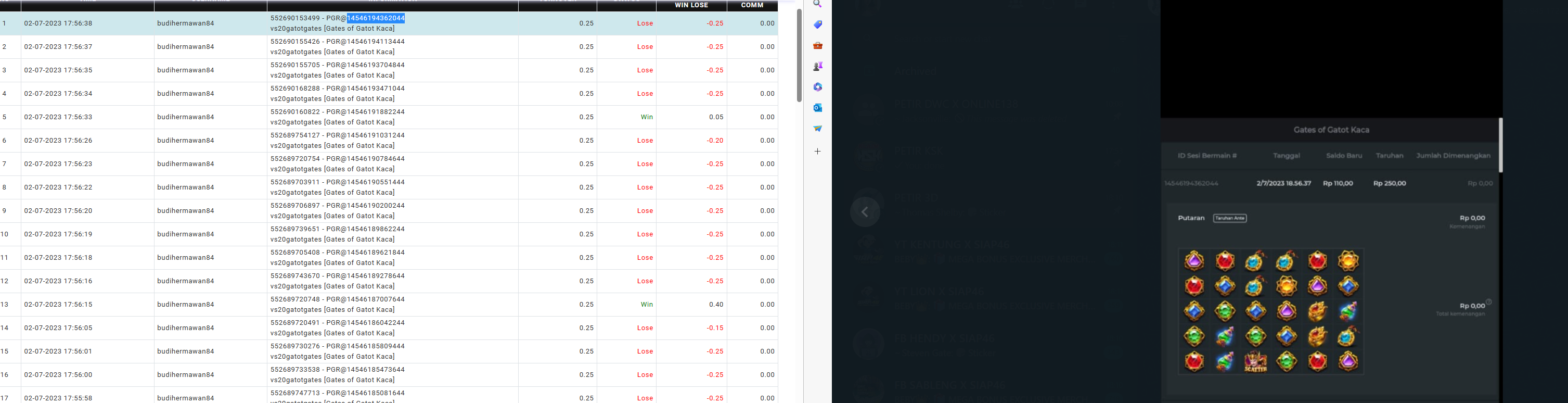Click transaction 552690155705 in row 3

(295, 65)
